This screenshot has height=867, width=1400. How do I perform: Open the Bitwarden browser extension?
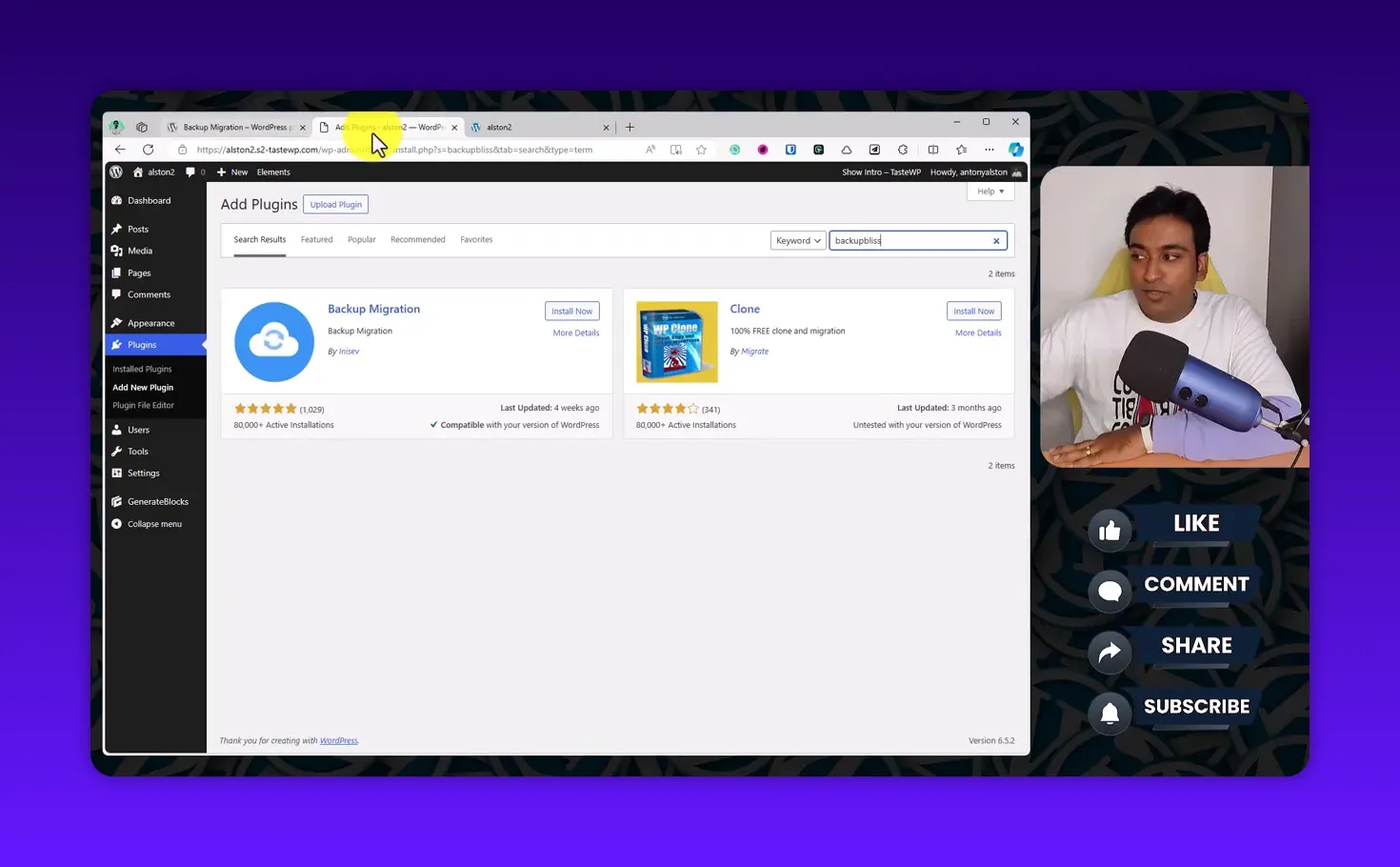[790, 149]
